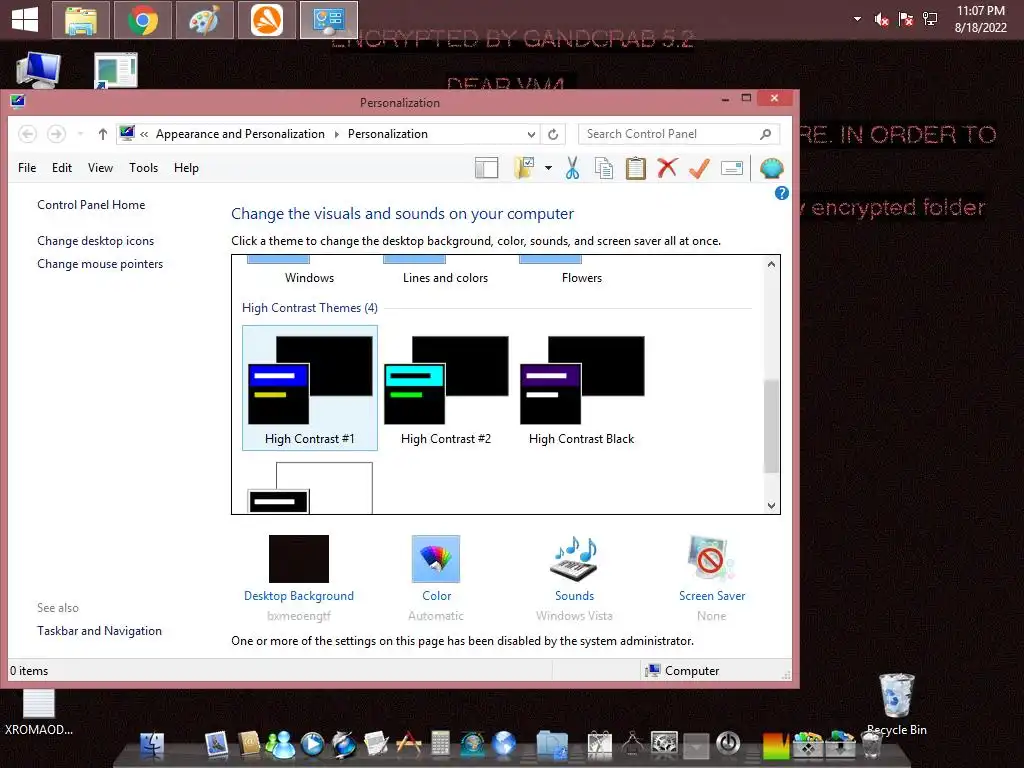Click the folder options toolbar icon
1024x768 pixels.
(x=524, y=168)
